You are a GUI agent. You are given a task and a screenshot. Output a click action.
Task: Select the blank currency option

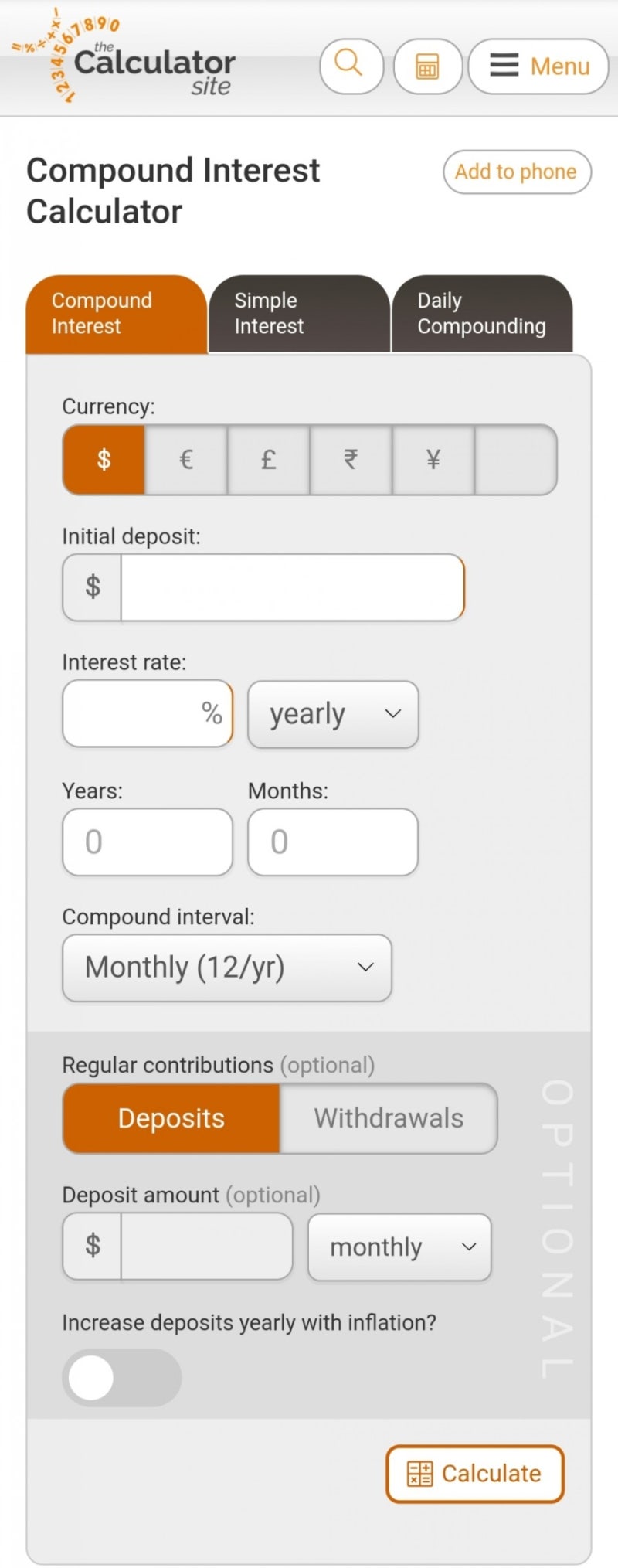click(x=516, y=460)
